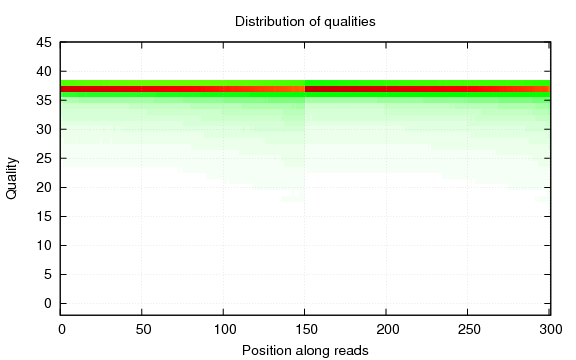
Task: Click the 100 tick label on x-axis
Action: coord(225,330)
